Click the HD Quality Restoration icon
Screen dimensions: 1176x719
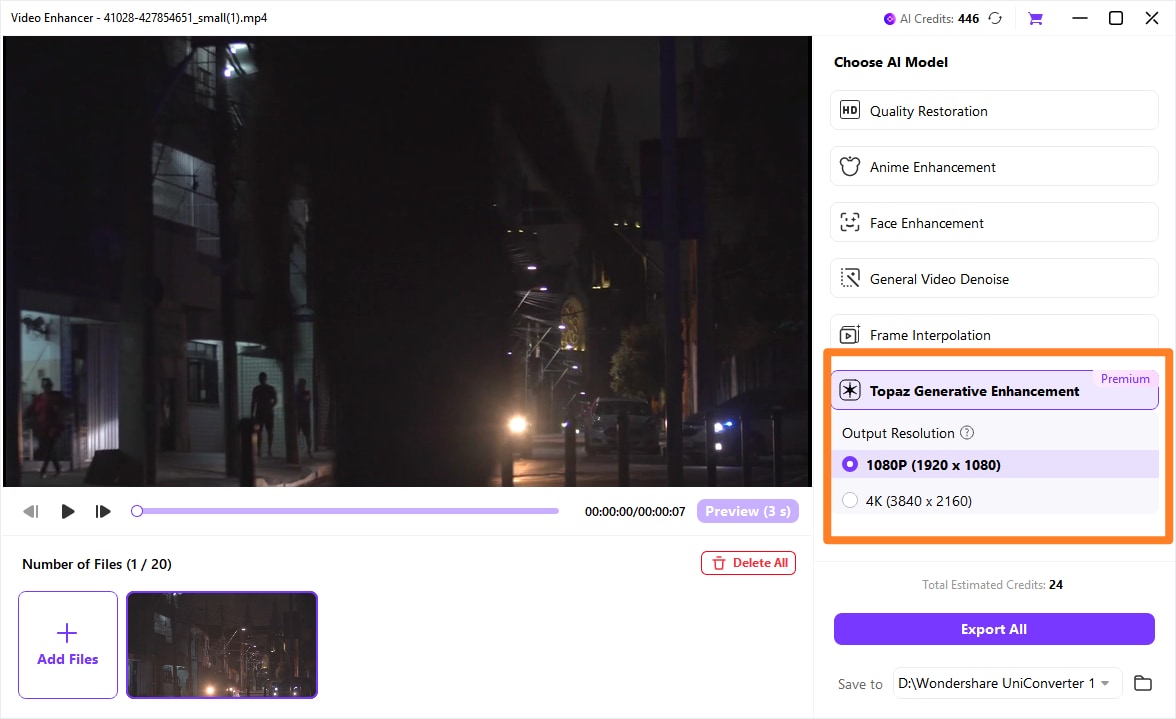coord(850,110)
